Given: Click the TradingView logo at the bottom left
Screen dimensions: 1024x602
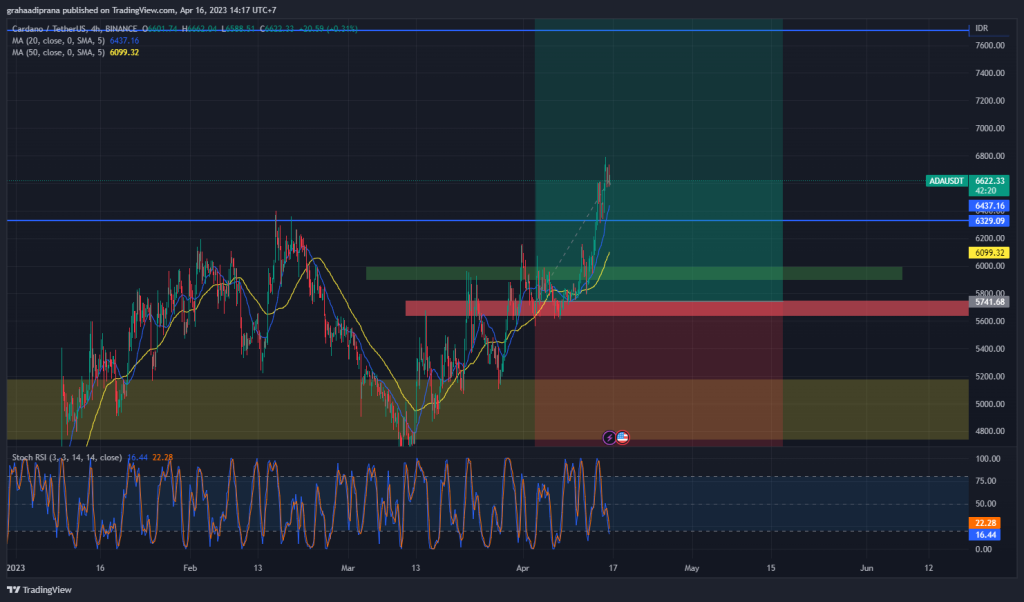Looking at the screenshot, I should click(39, 590).
